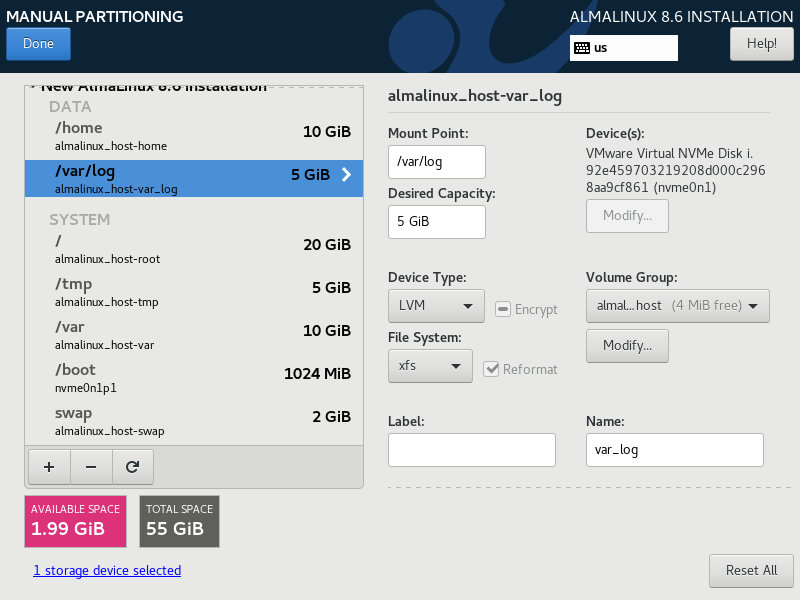Click the ALMALINUX 8.6 INSTALLATION title

coord(681,16)
